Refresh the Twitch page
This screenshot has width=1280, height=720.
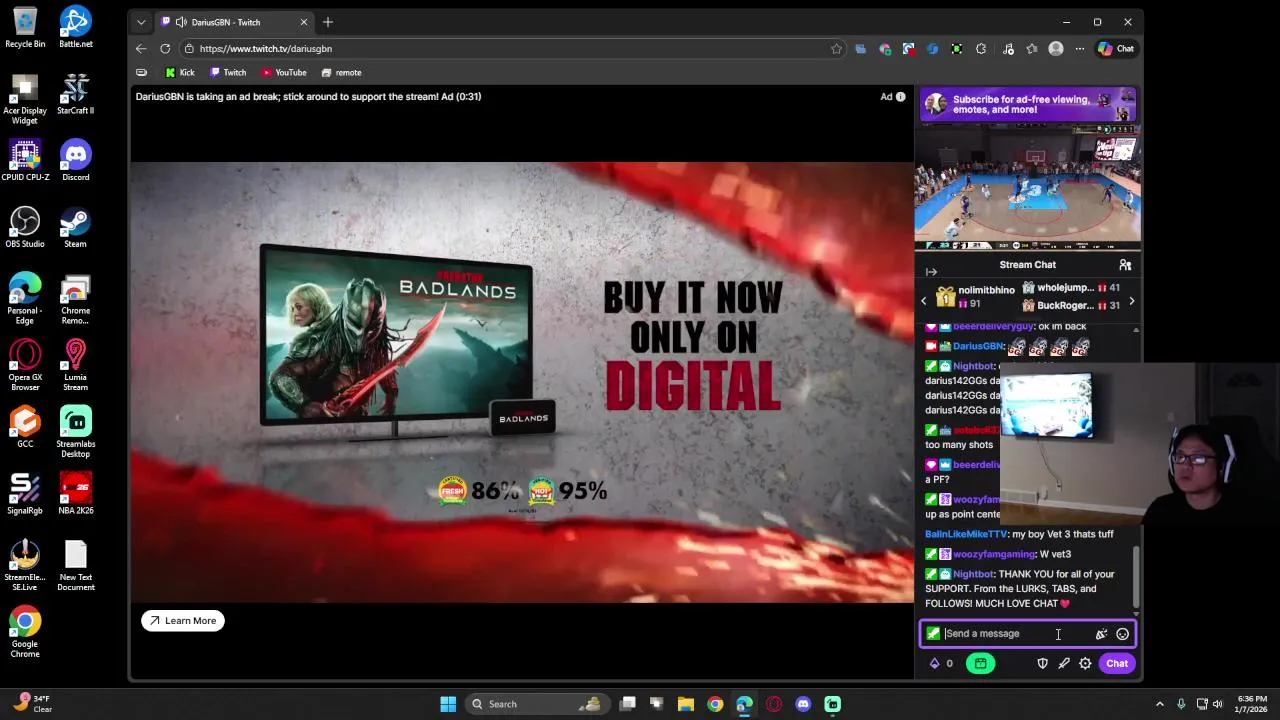(165, 48)
